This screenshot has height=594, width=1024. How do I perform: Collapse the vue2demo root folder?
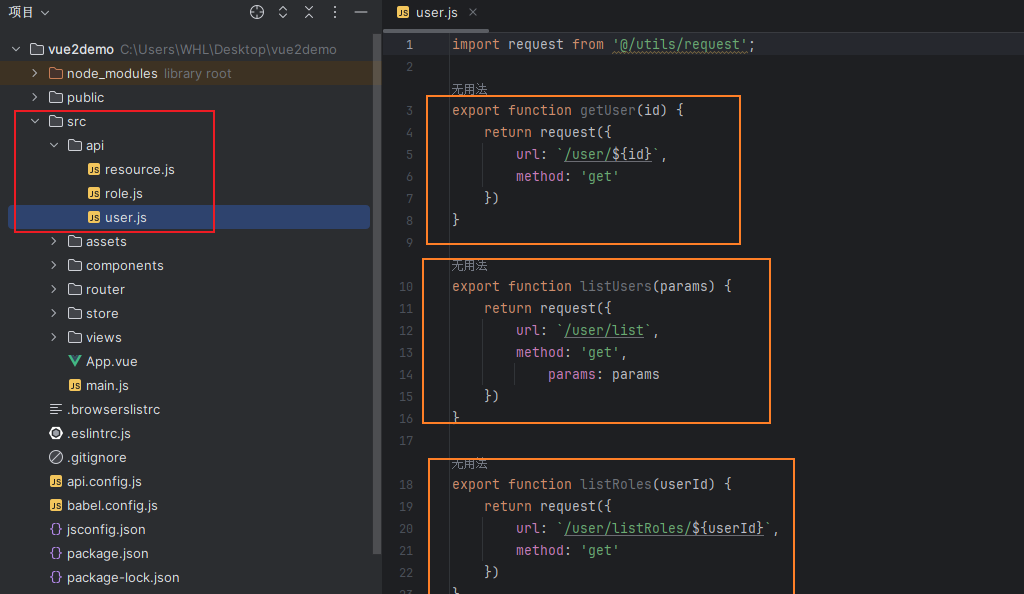16,50
